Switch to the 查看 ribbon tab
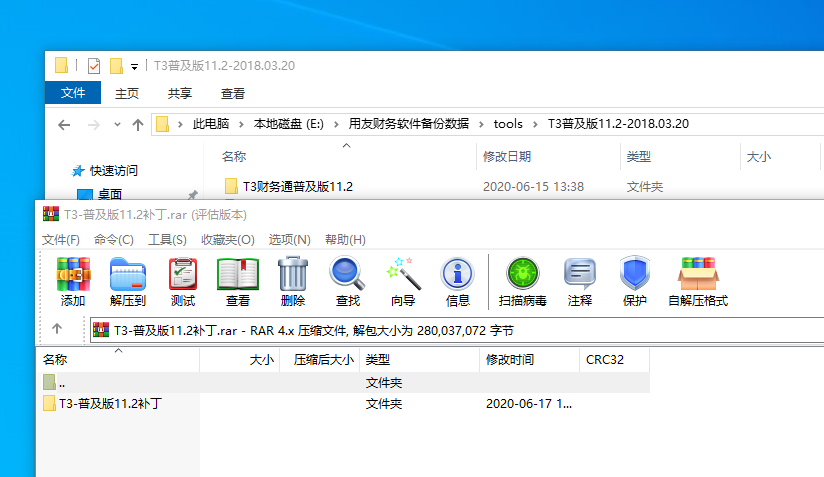This screenshot has height=477, width=824. [233, 94]
